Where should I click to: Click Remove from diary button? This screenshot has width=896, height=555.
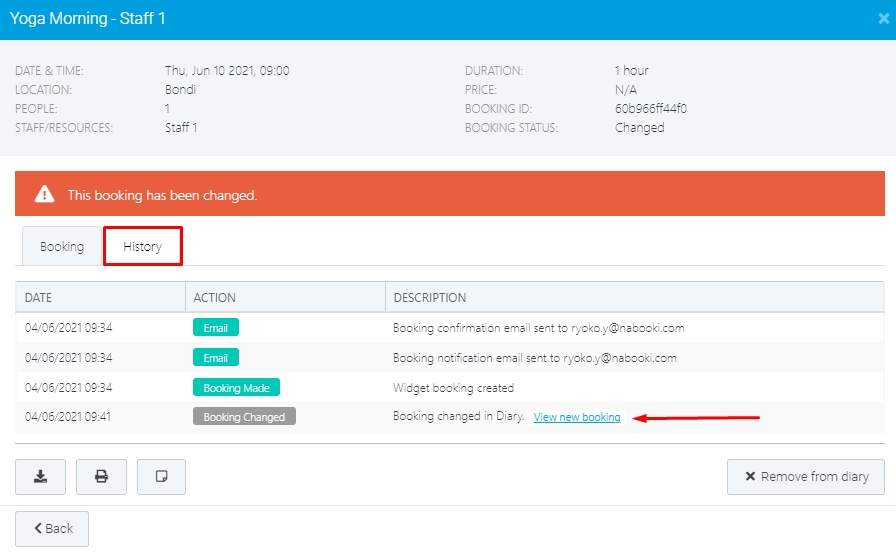tap(806, 477)
